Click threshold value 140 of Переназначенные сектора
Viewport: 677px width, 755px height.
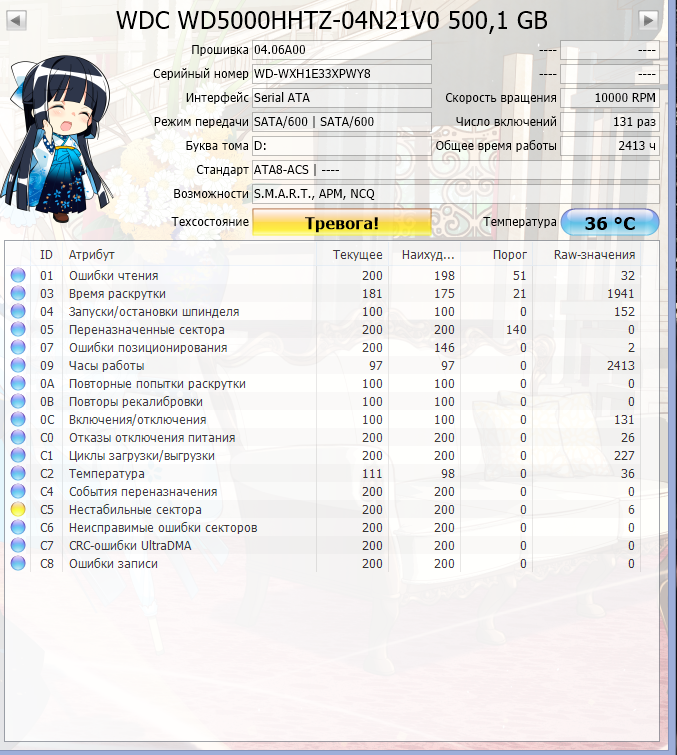tap(516, 330)
